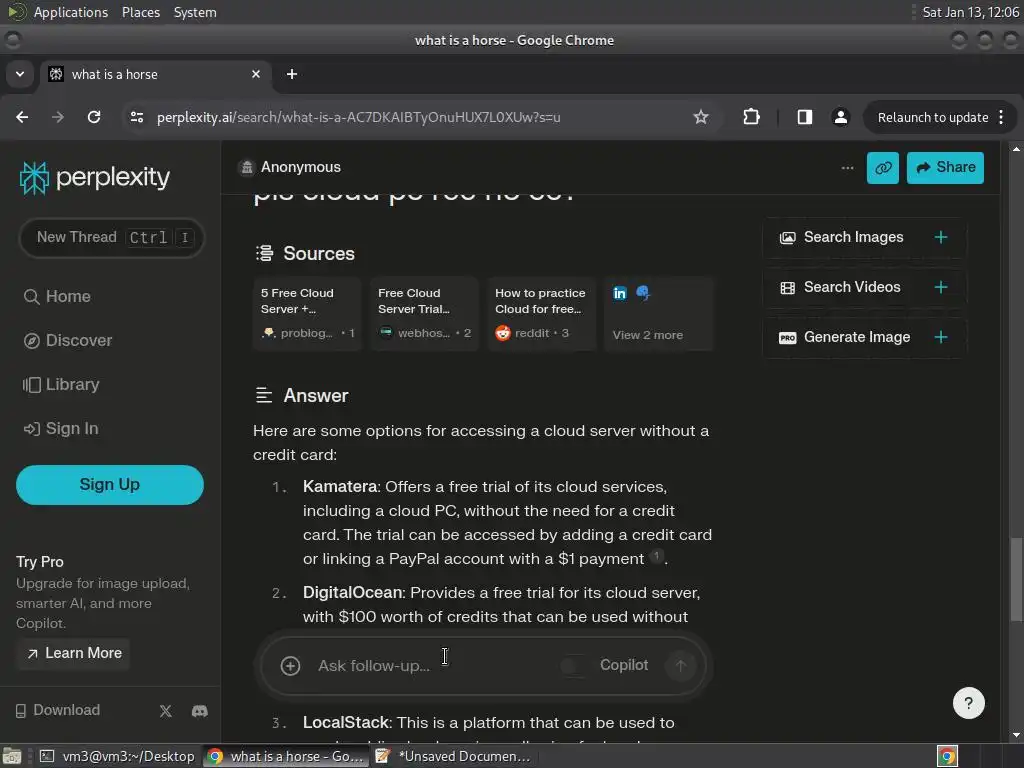
Task: Click the browser forward arrow
Action: 58,117
